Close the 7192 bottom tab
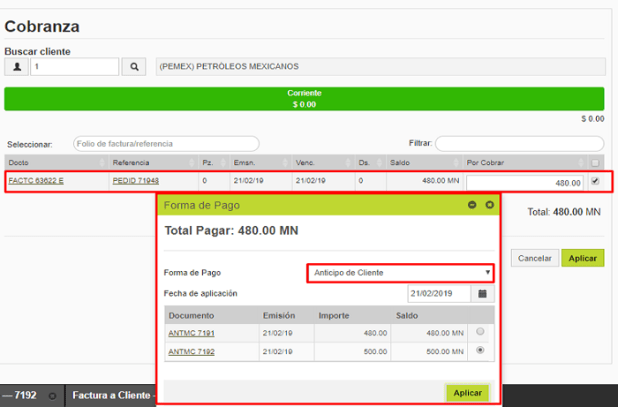This screenshot has width=618, height=407. pos(52,396)
